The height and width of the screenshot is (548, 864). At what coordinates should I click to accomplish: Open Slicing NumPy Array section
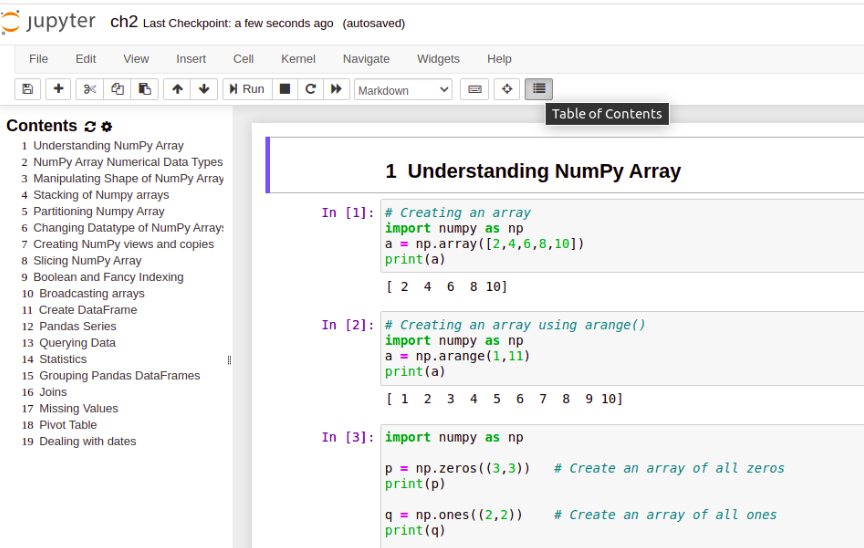pos(88,261)
